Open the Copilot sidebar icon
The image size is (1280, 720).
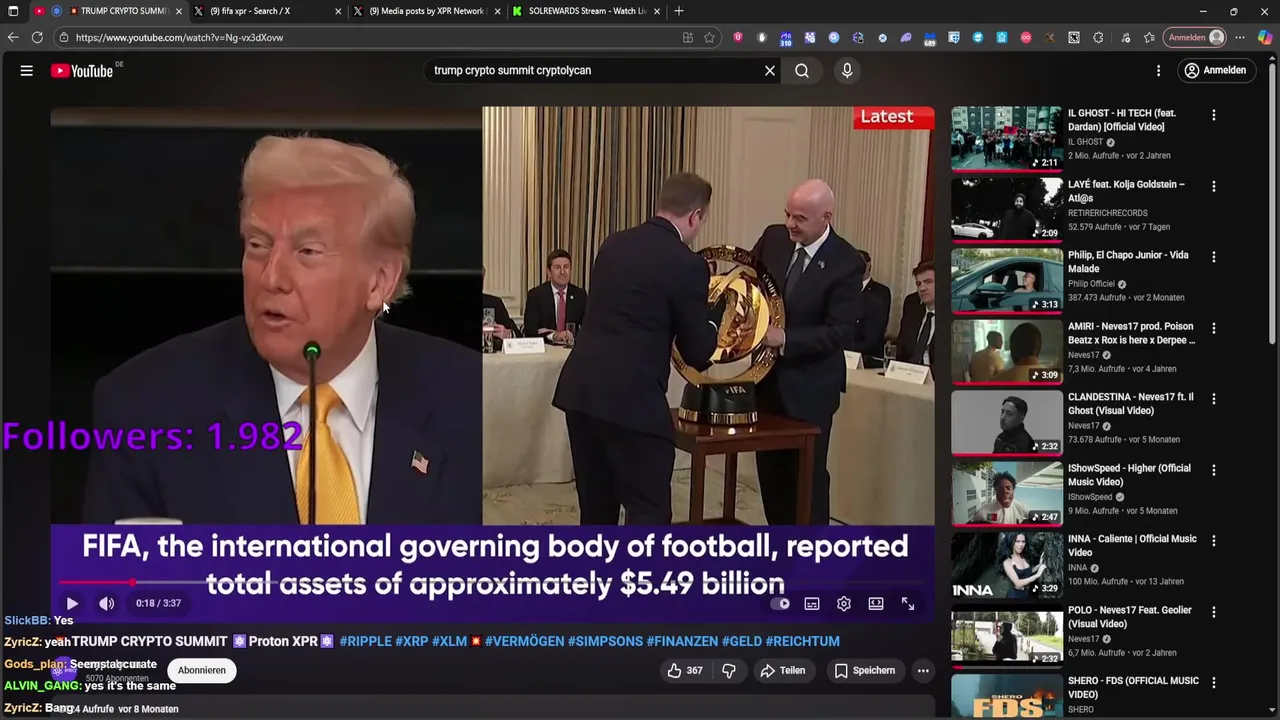1265,38
